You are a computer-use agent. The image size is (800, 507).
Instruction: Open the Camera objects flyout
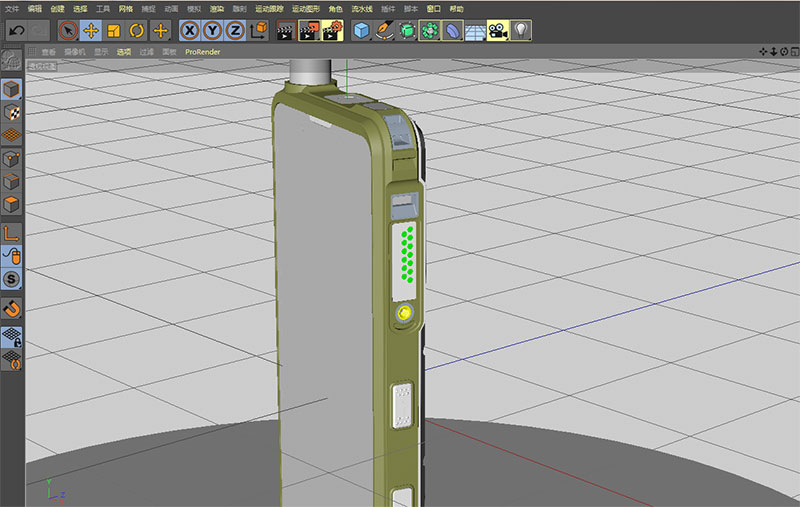click(498, 31)
